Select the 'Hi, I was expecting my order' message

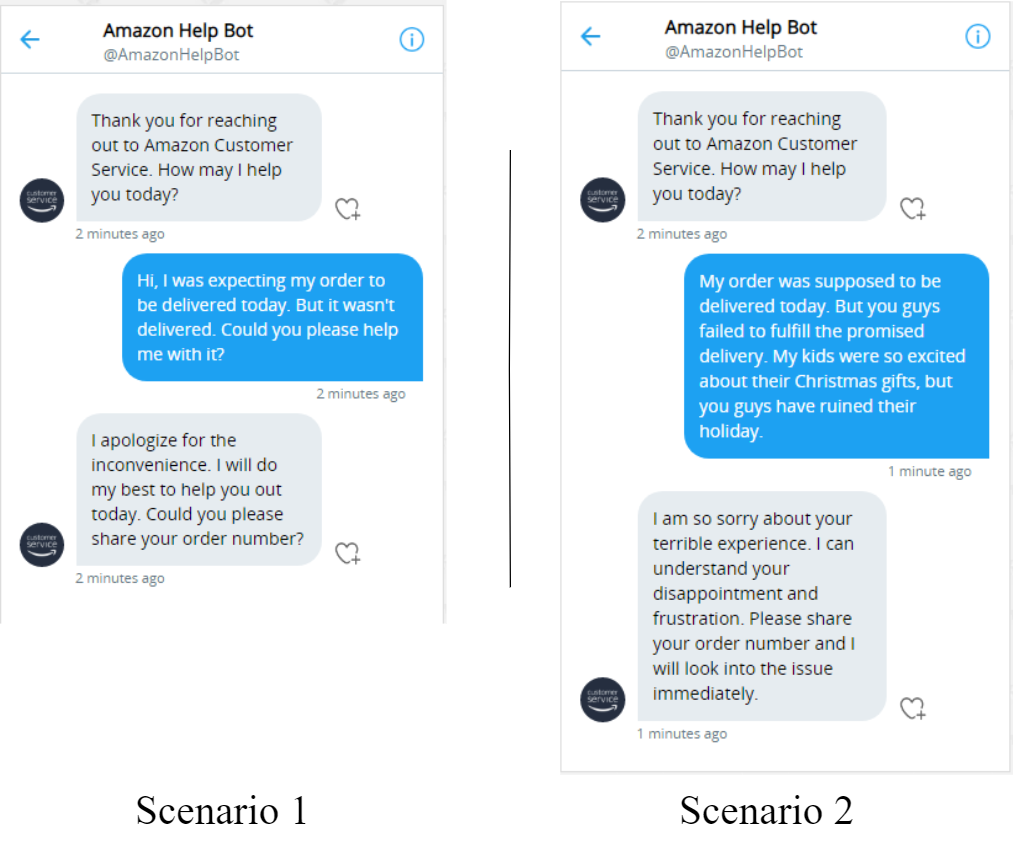coord(272,317)
